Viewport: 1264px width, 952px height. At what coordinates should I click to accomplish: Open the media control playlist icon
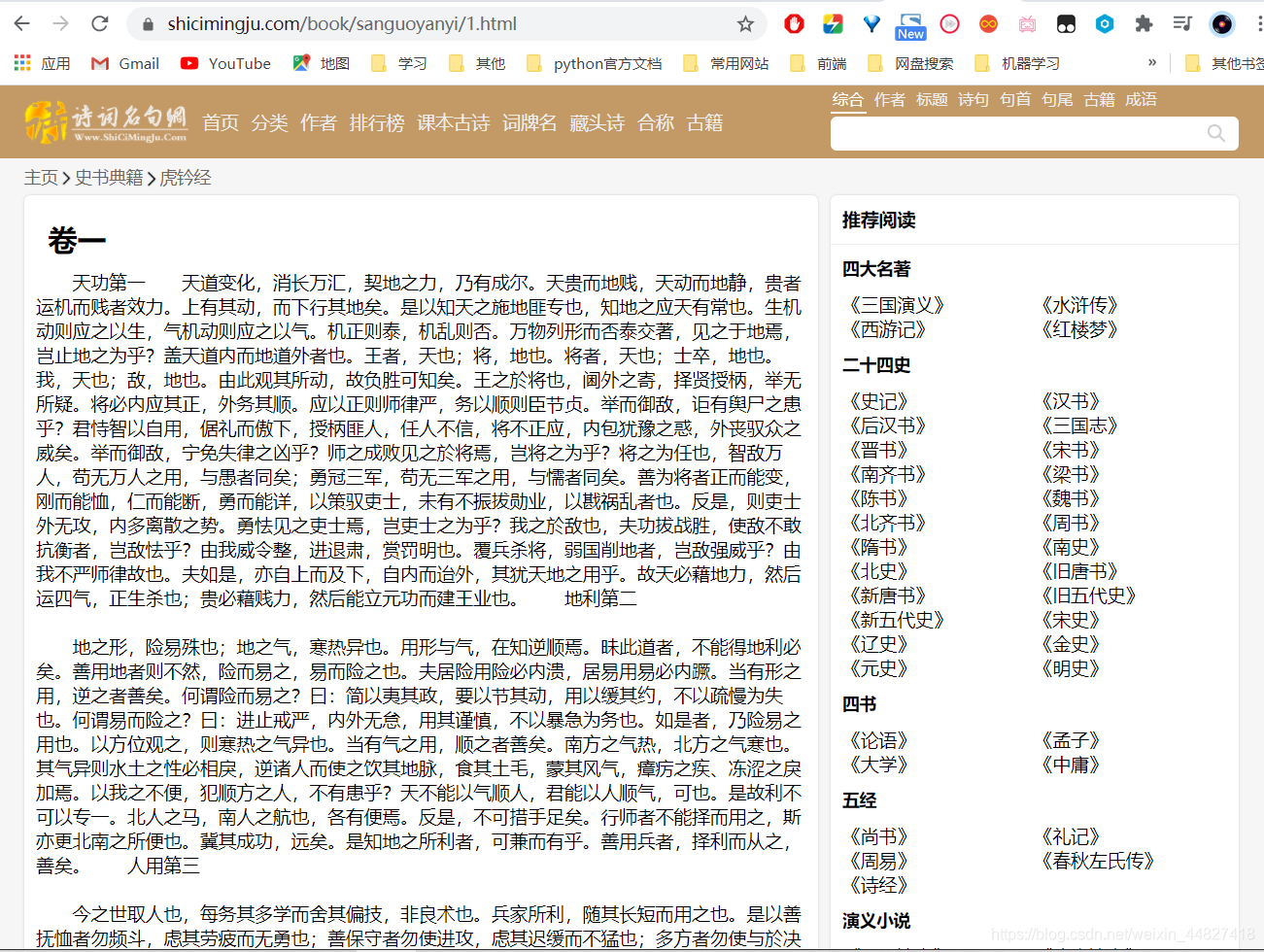click(1182, 23)
